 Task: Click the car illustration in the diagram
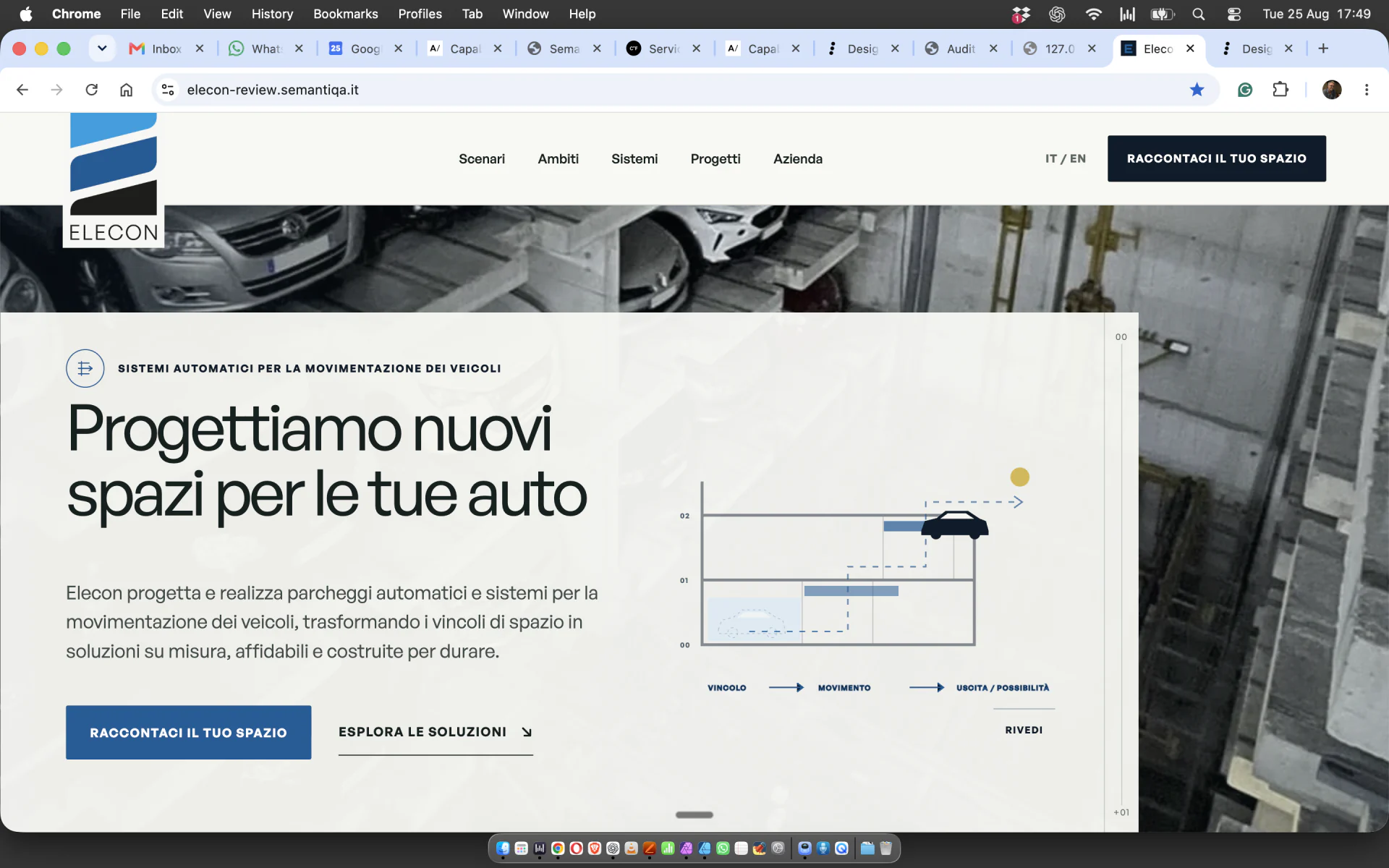[x=954, y=524]
